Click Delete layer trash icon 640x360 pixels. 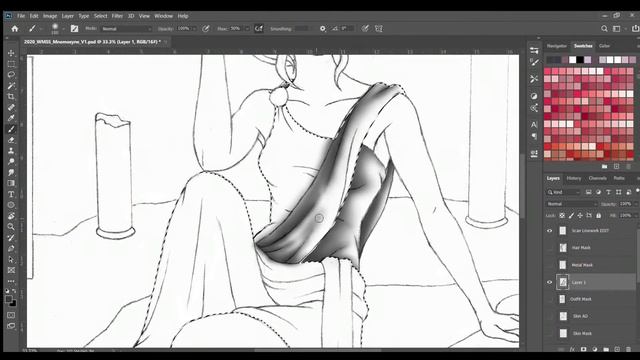629,349
